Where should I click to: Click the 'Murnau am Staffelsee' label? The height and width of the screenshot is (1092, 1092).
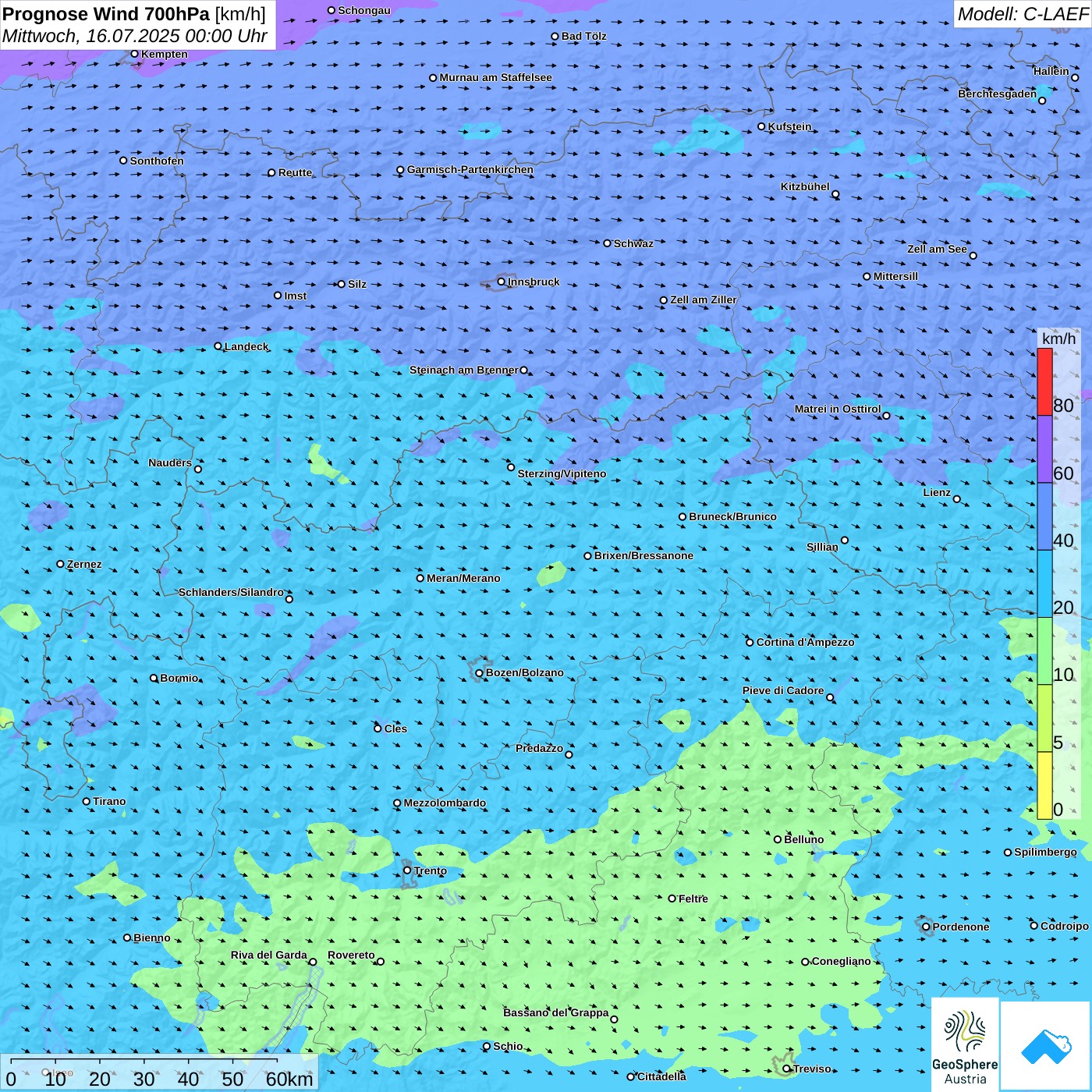(496, 77)
